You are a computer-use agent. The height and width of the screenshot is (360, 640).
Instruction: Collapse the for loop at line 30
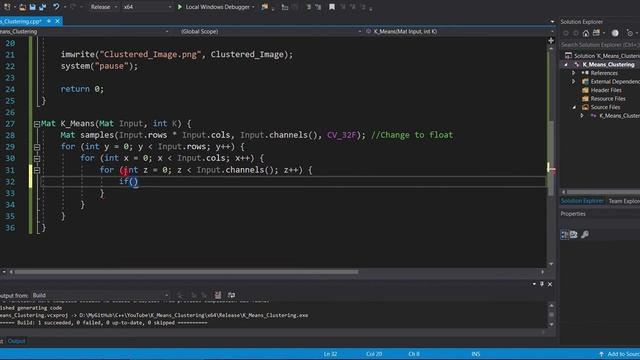point(37,158)
